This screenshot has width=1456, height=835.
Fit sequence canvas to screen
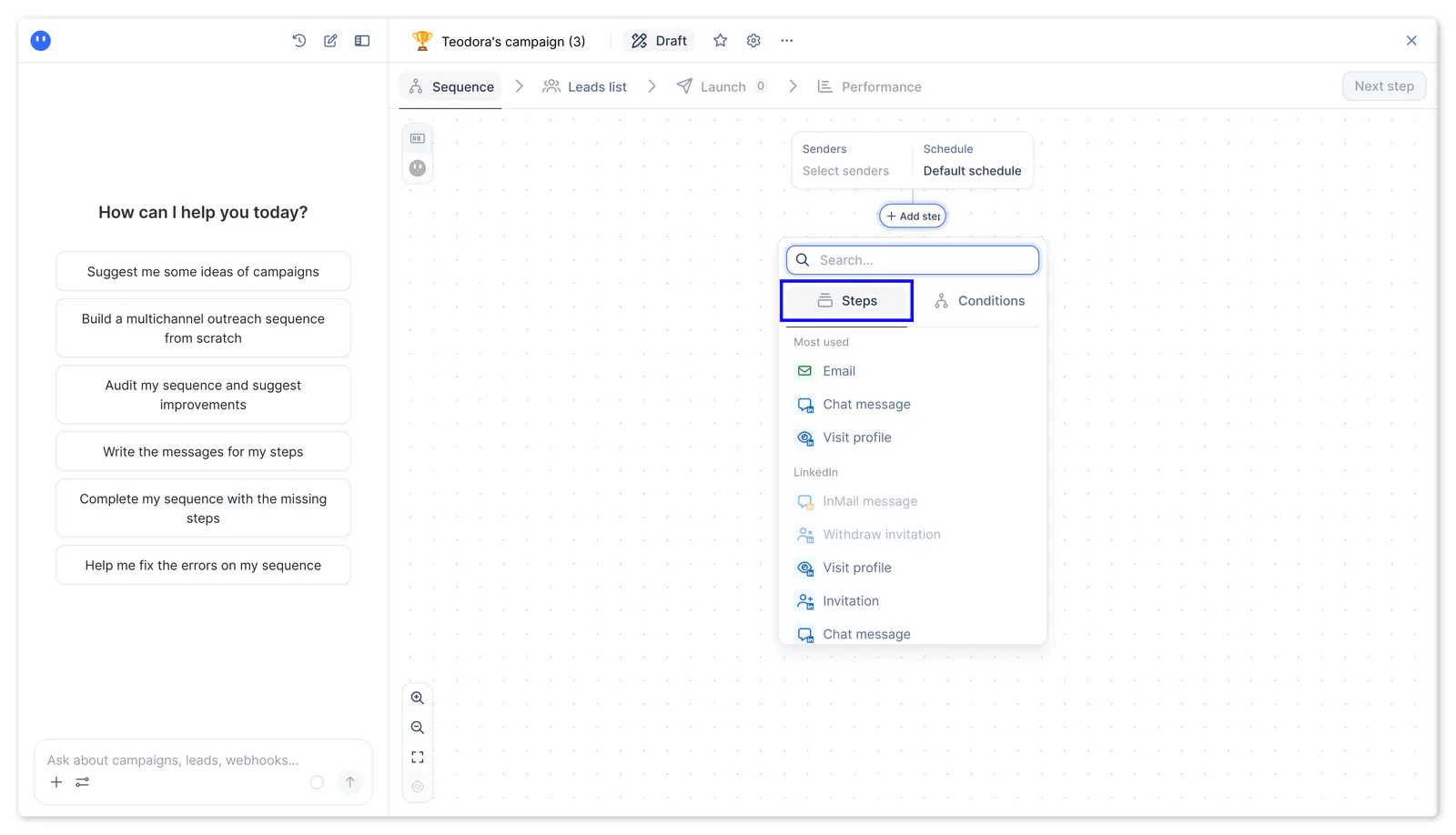[418, 758]
